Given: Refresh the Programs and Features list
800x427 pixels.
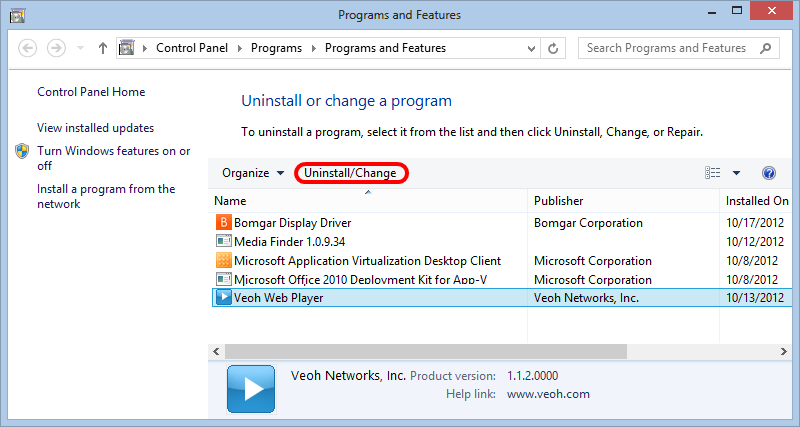Looking at the screenshot, I should [553, 48].
